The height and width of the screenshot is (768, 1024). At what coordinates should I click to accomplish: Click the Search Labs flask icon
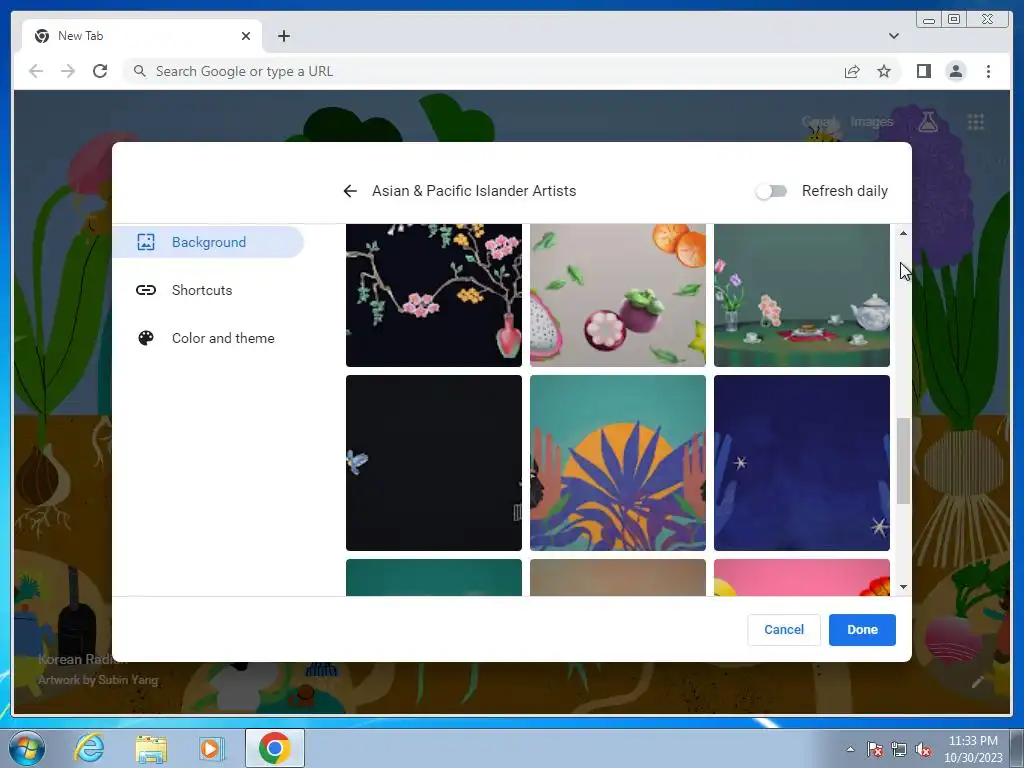click(927, 121)
